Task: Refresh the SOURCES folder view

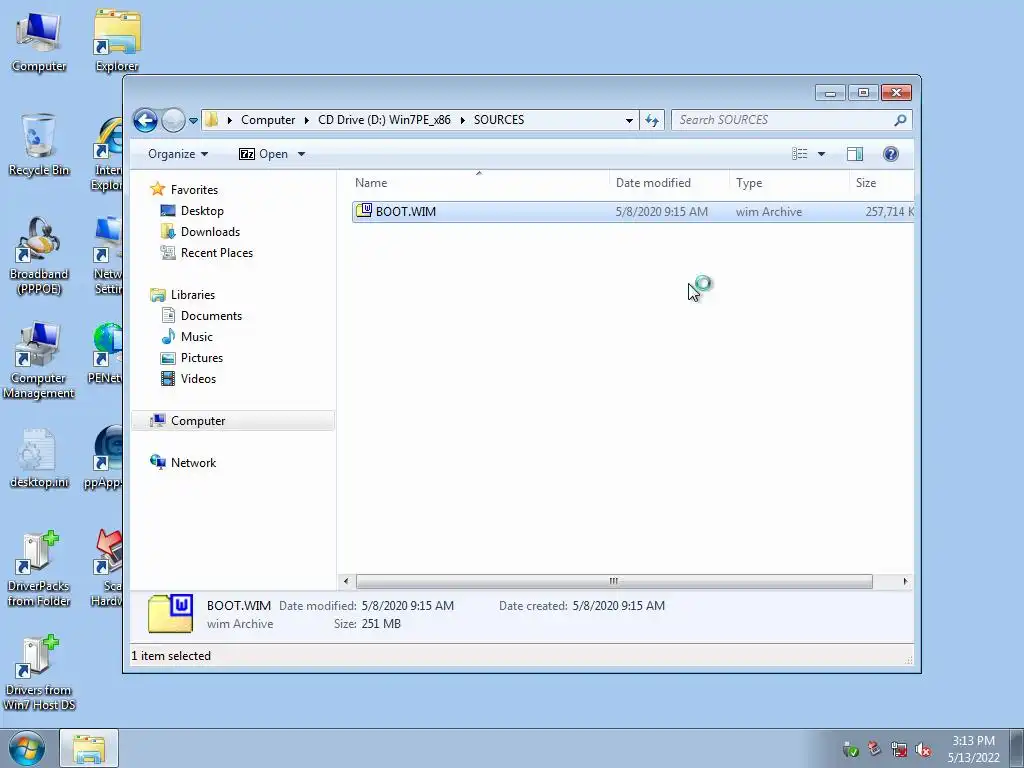Action: (x=652, y=120)
